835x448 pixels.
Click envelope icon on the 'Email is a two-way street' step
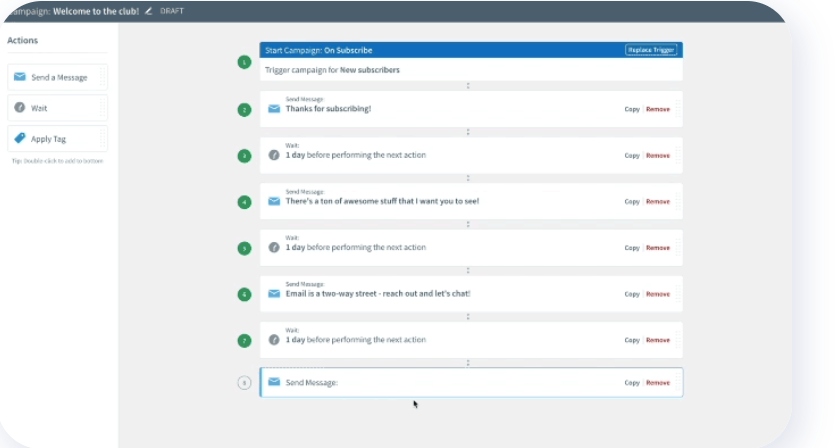[274, 294]
